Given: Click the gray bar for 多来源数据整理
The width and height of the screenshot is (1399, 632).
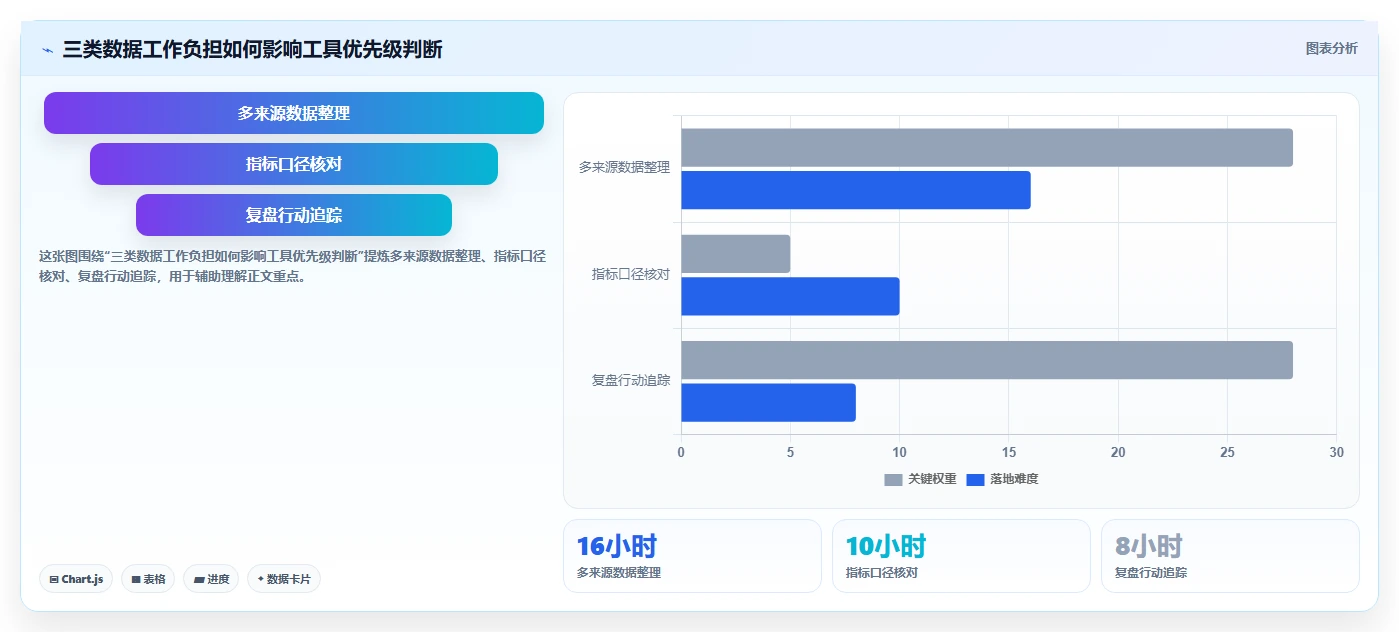Looking at the screenshot, I should pos(987,148).
